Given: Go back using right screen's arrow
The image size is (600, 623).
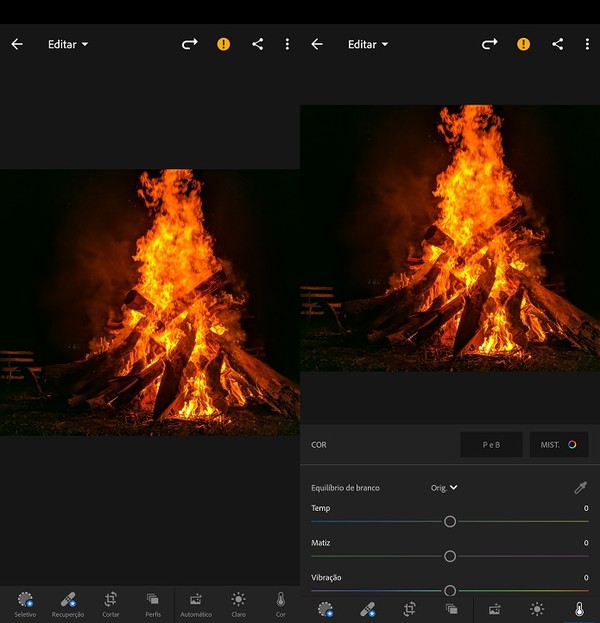Looking at the screenshot, I should tap(317, 44).
